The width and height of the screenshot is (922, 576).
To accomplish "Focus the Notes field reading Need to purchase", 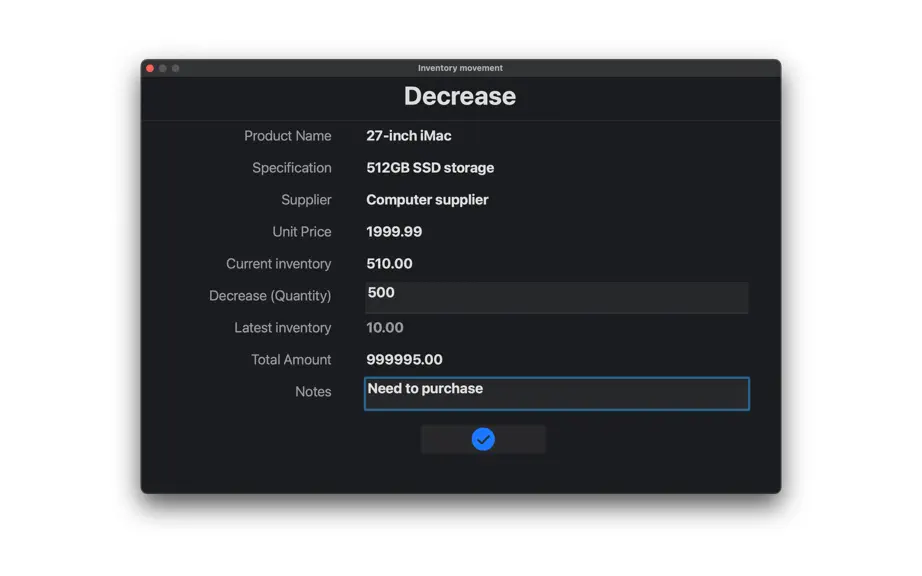I will [556, 394].
